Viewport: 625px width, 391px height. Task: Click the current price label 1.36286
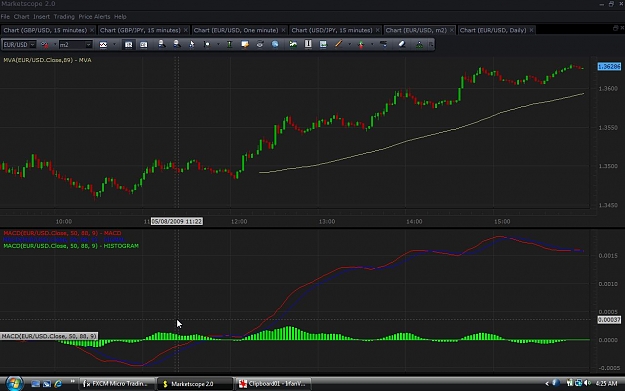pos(609,67)
